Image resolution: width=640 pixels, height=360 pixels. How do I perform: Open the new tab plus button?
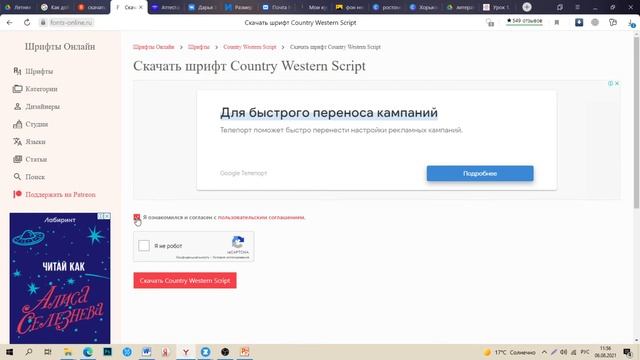click(x=527, y=7)
